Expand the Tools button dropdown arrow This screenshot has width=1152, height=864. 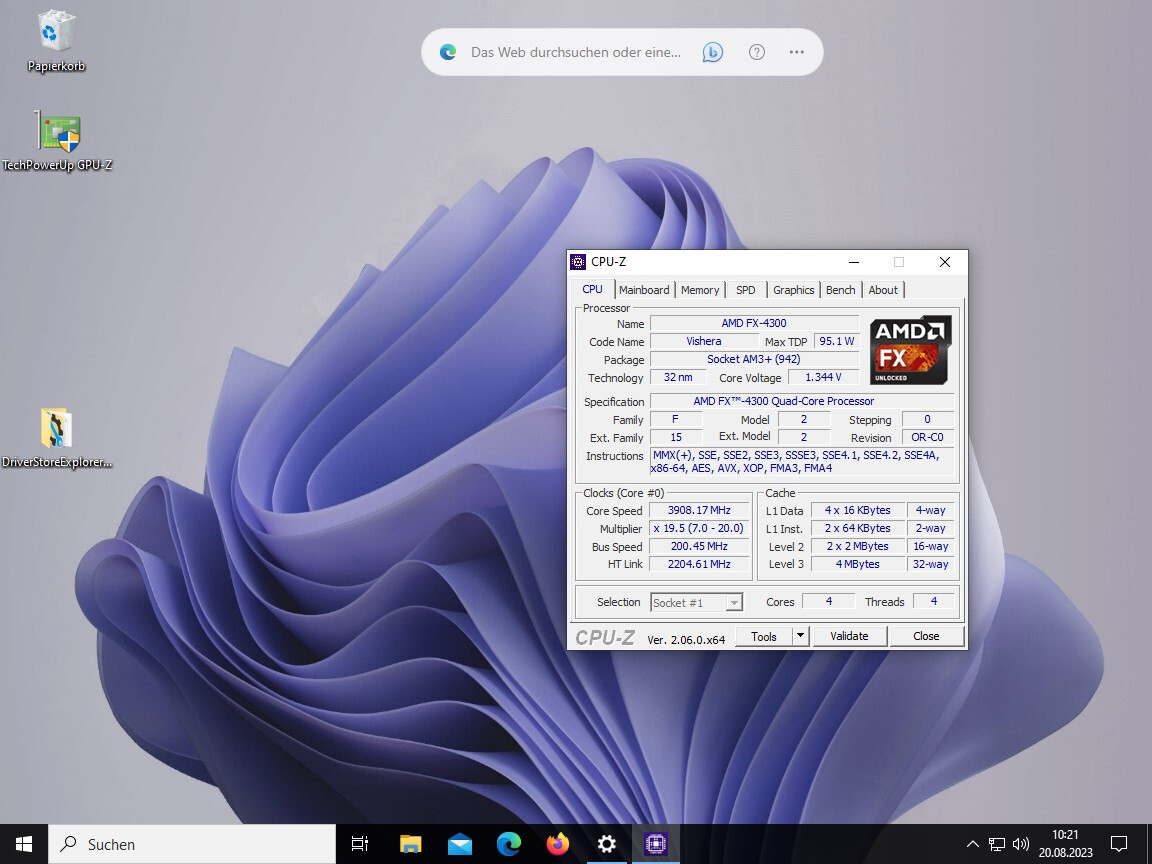click(x=801, y=636)
